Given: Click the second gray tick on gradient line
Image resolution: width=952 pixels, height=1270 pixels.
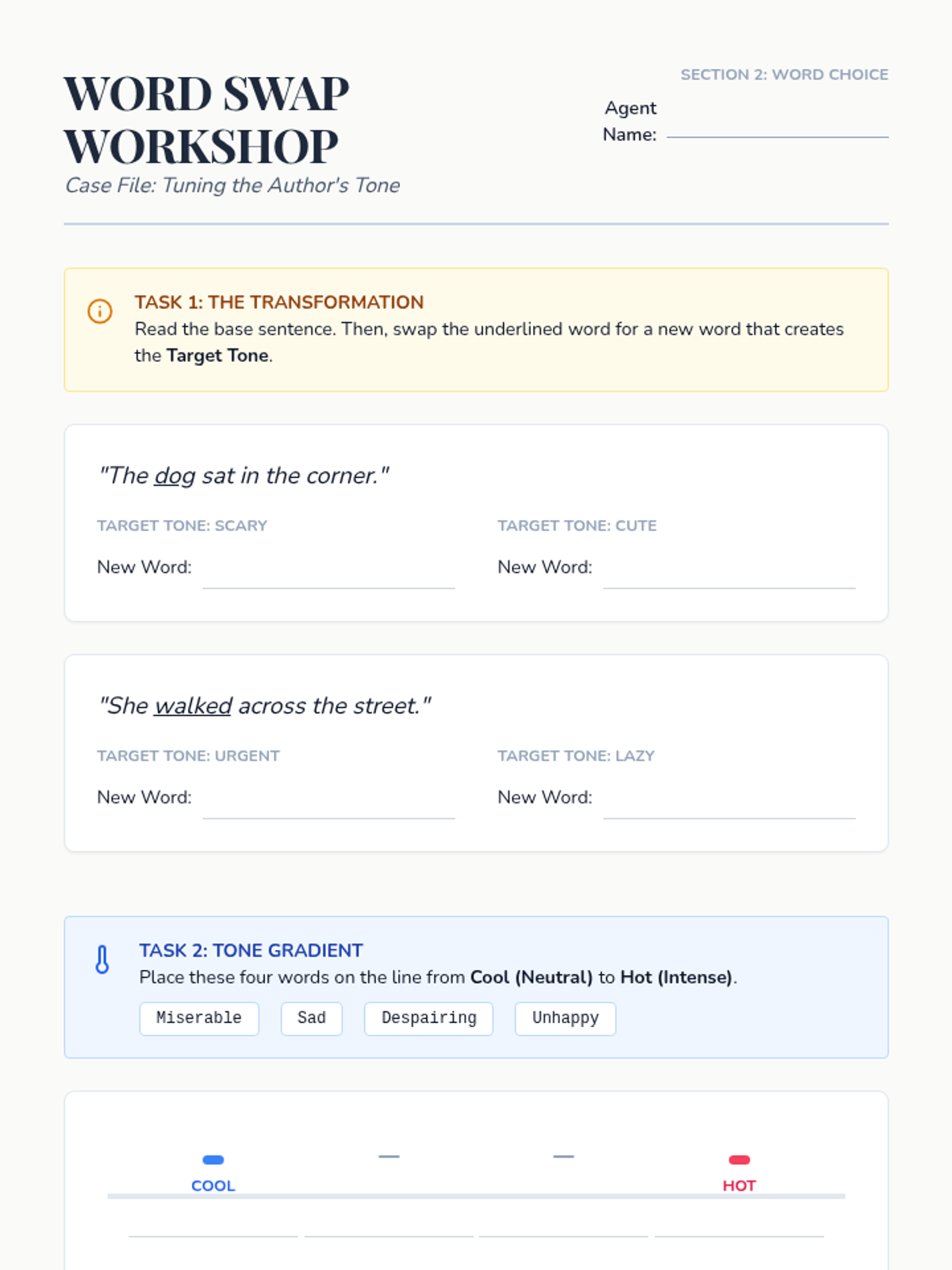Looking at the screenshot, I should coord(389,1156).
